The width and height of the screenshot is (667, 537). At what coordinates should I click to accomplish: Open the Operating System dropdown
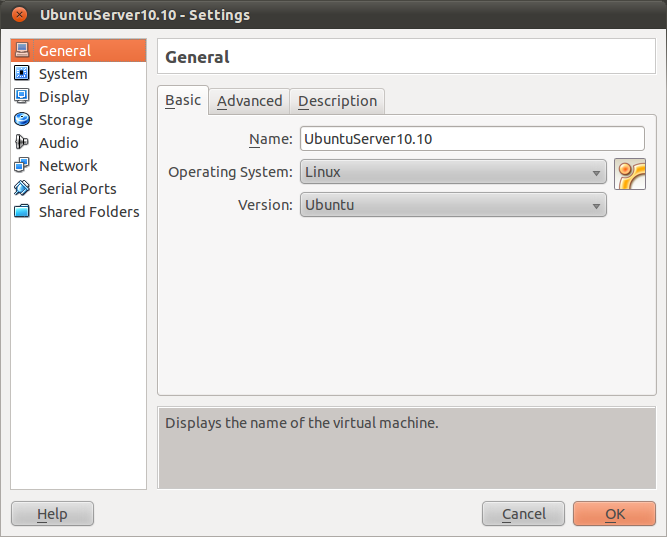[x=453, y=172]
